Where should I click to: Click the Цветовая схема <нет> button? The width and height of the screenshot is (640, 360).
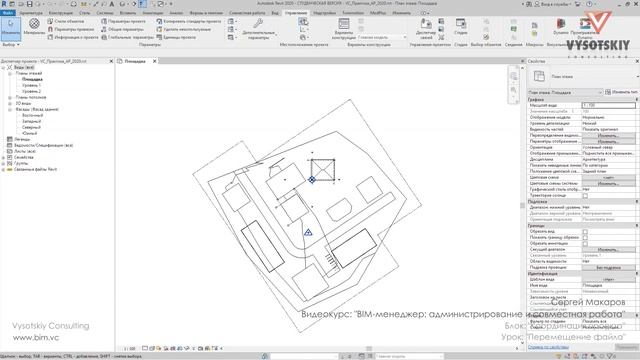pos(608,178)
